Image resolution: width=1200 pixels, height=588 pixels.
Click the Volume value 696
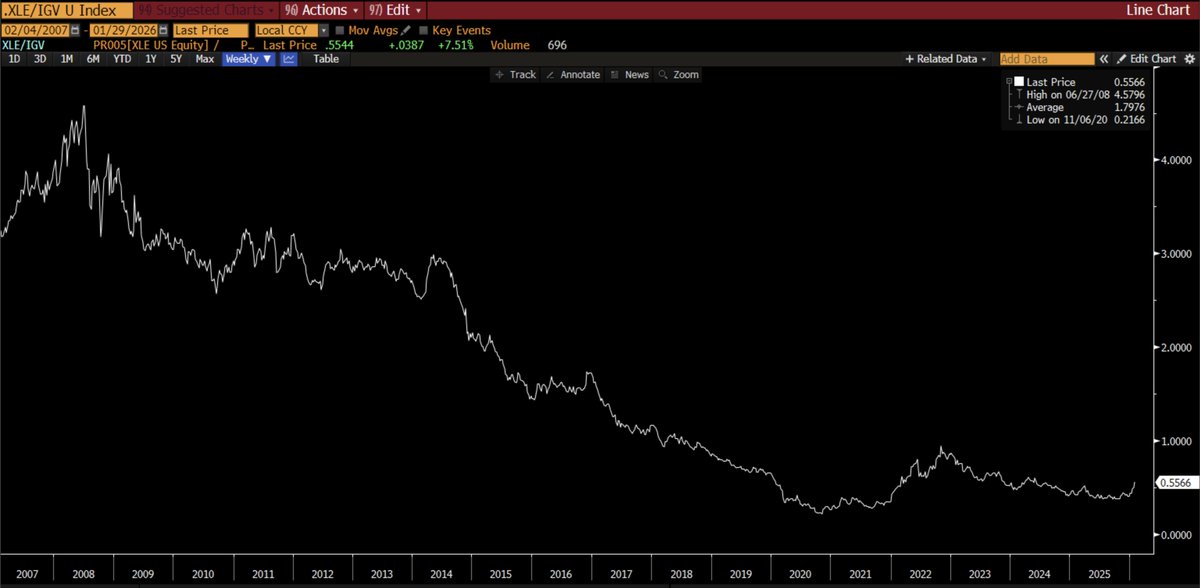point(555,45)
